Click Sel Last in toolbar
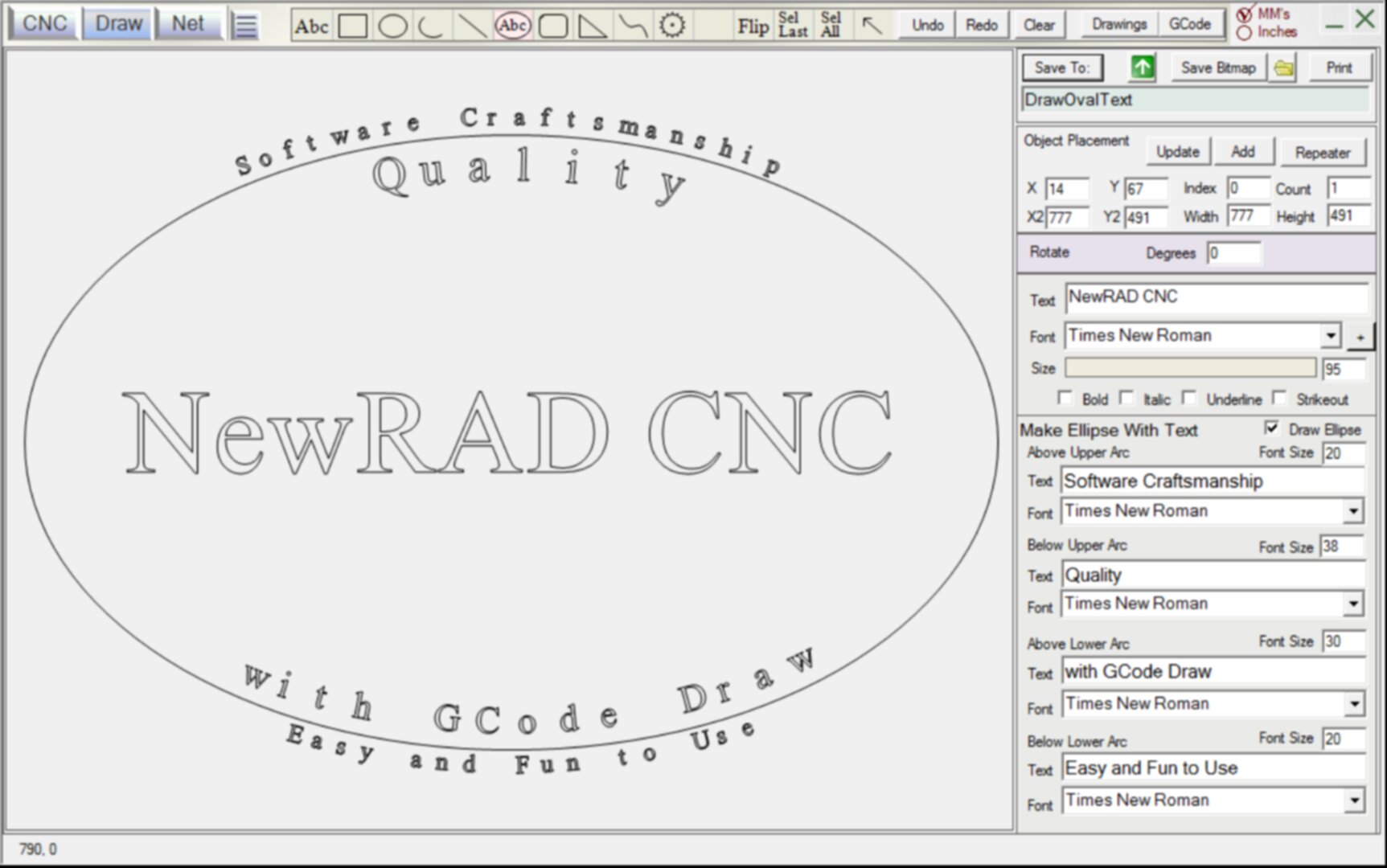1387x868 pixels. (x=793, y=25)
